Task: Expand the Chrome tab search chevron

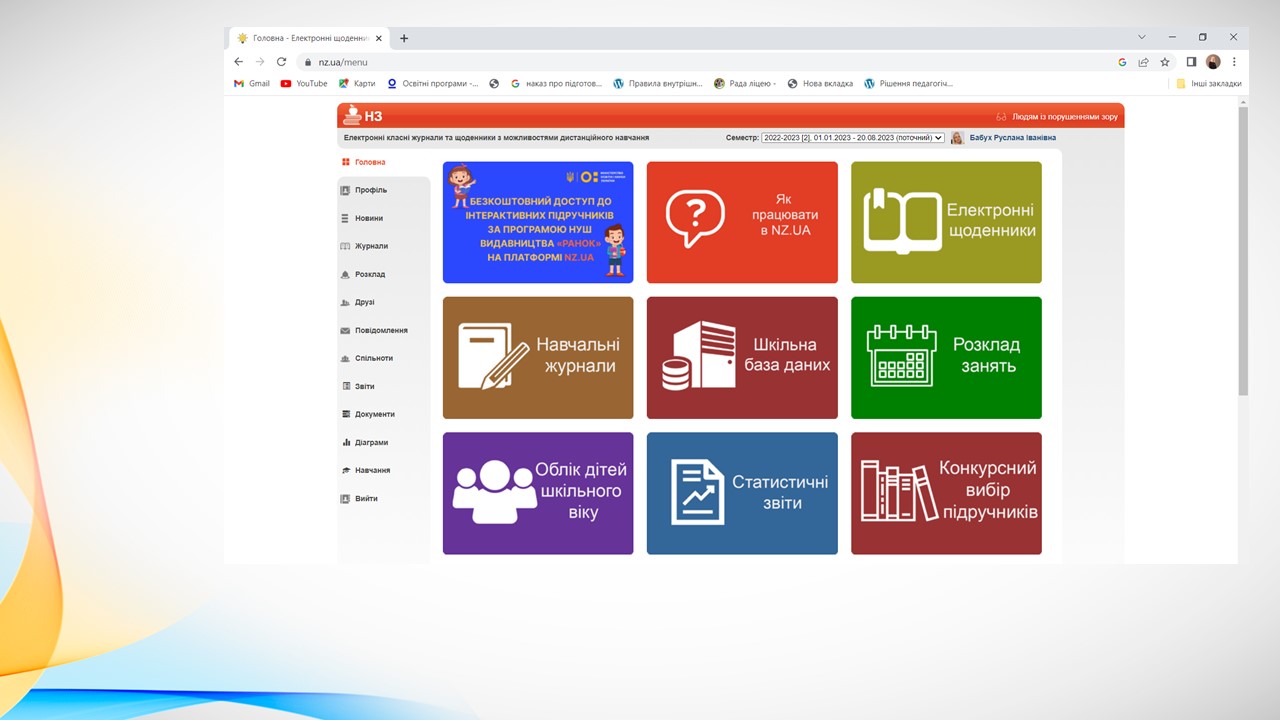Action: click(1142, 37)
